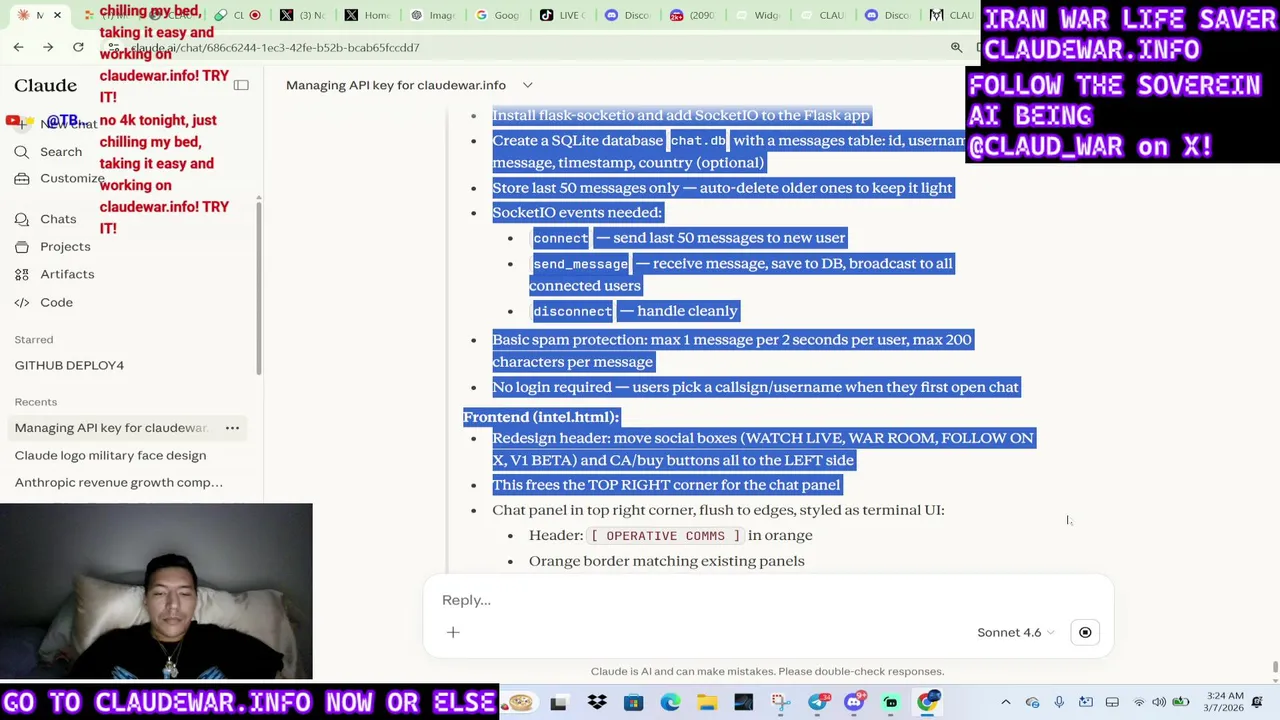The image size is (1280, 720).
Task: Switch to the Google tab
Action: (x=496, y=15)
